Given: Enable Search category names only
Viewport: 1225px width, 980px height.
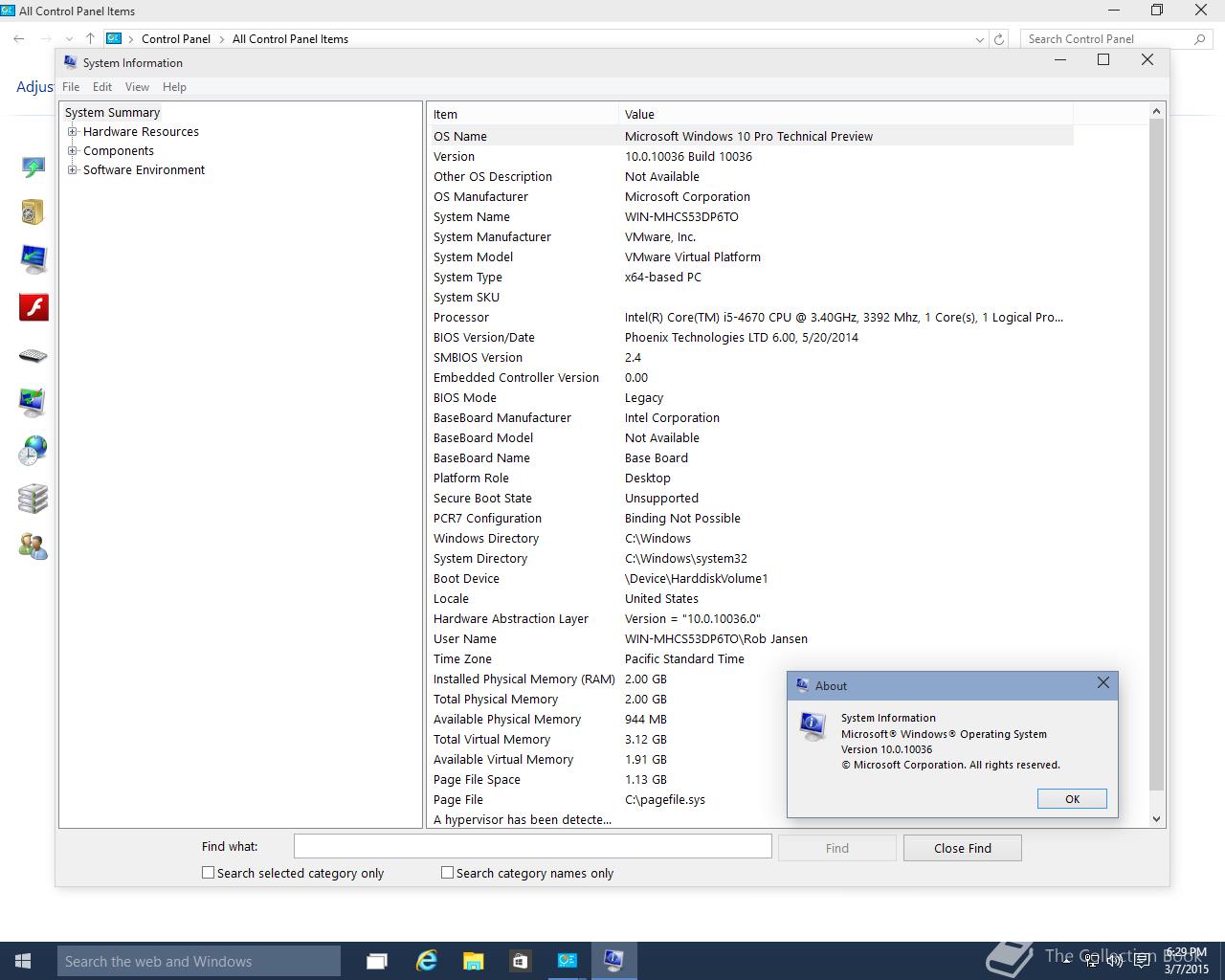Looking at the screenshot, I should (447, 873).
